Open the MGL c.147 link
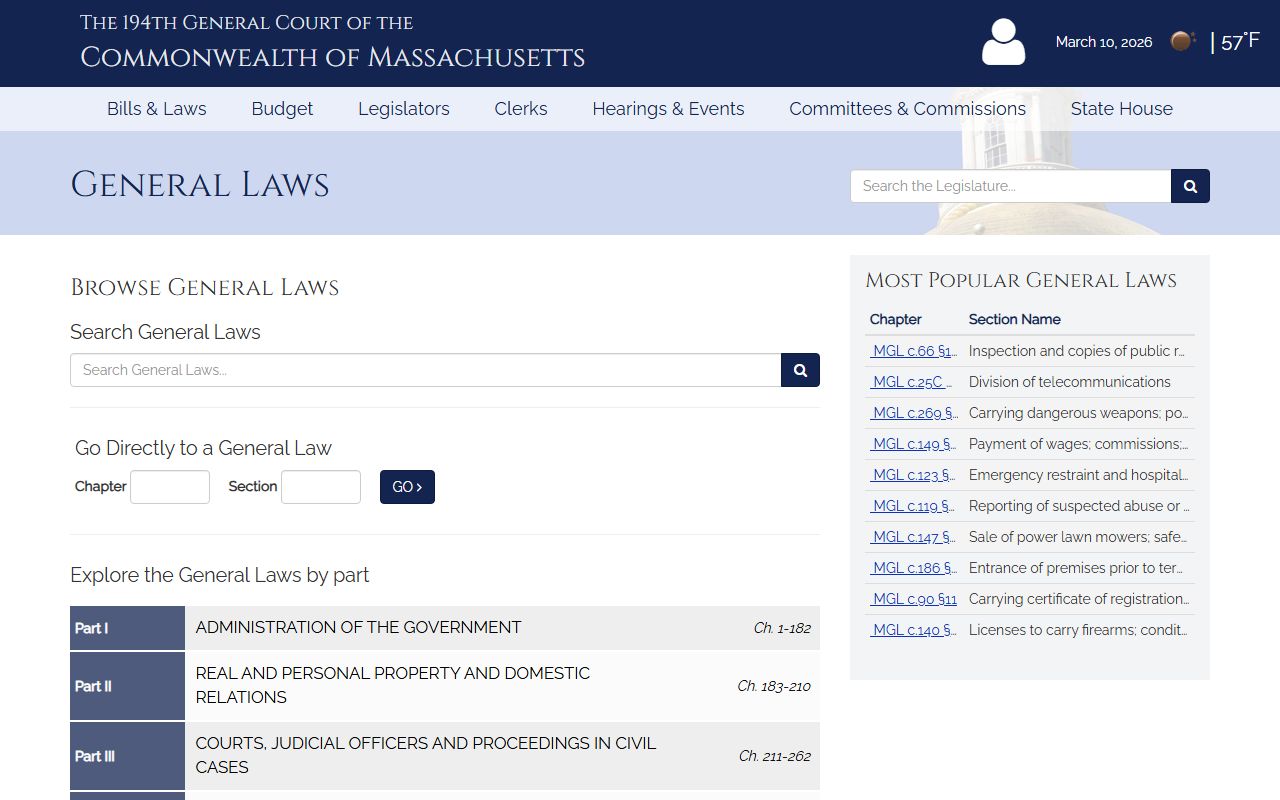The height and width of the screenshot is (800, 1280). [912, 537]
